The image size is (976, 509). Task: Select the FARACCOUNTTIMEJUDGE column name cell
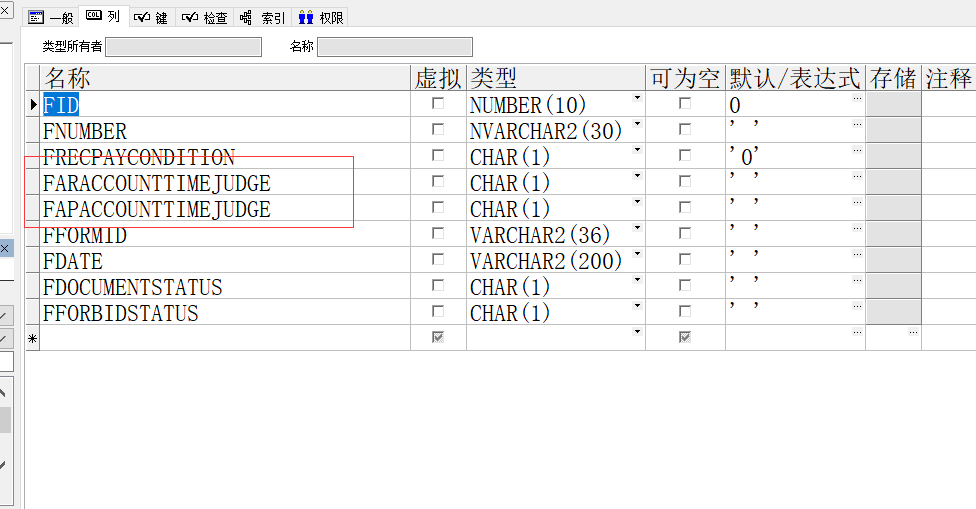(x=156, y=183)
